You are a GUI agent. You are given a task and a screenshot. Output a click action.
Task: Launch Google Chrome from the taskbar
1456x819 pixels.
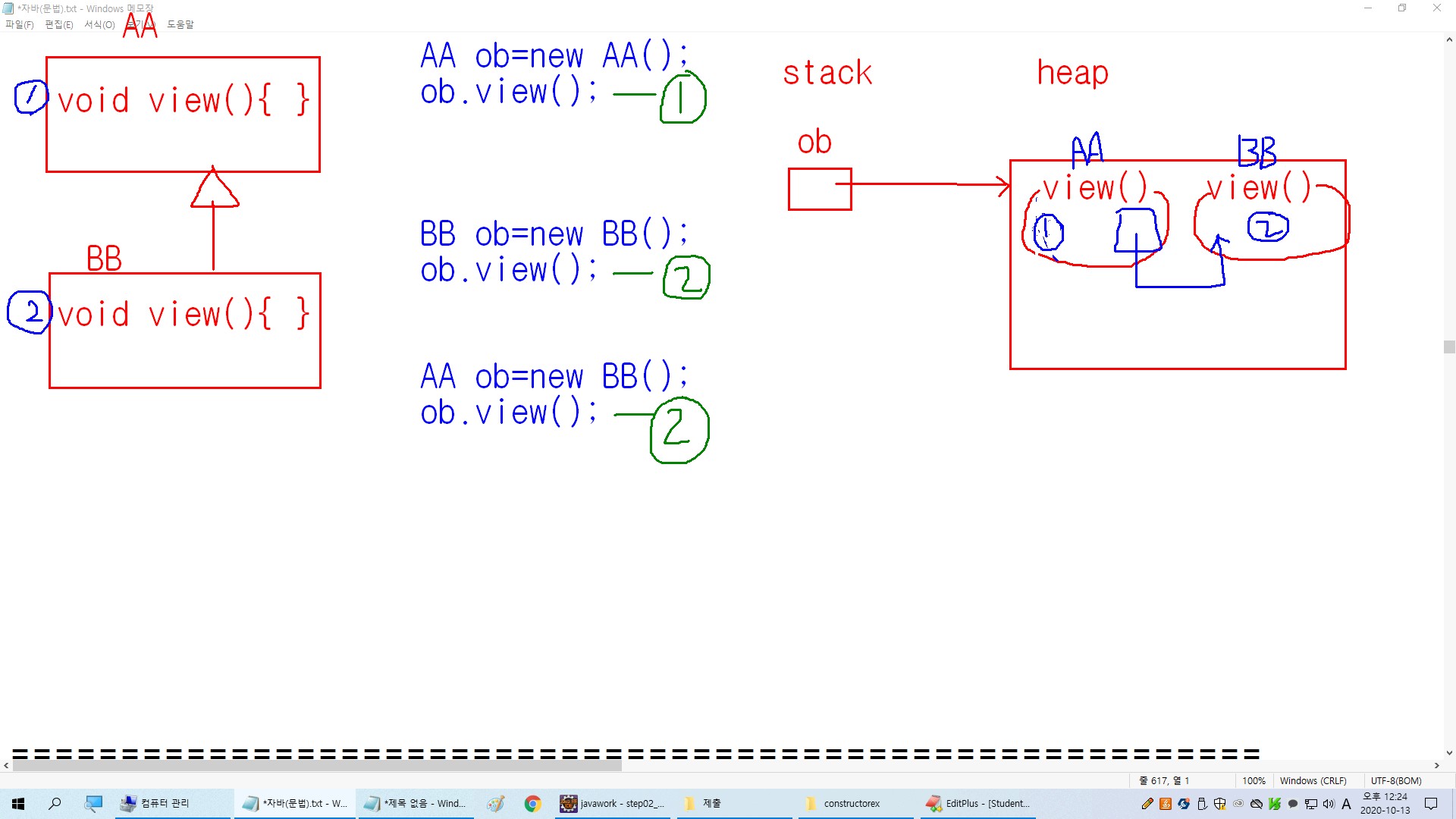point(532,804)
